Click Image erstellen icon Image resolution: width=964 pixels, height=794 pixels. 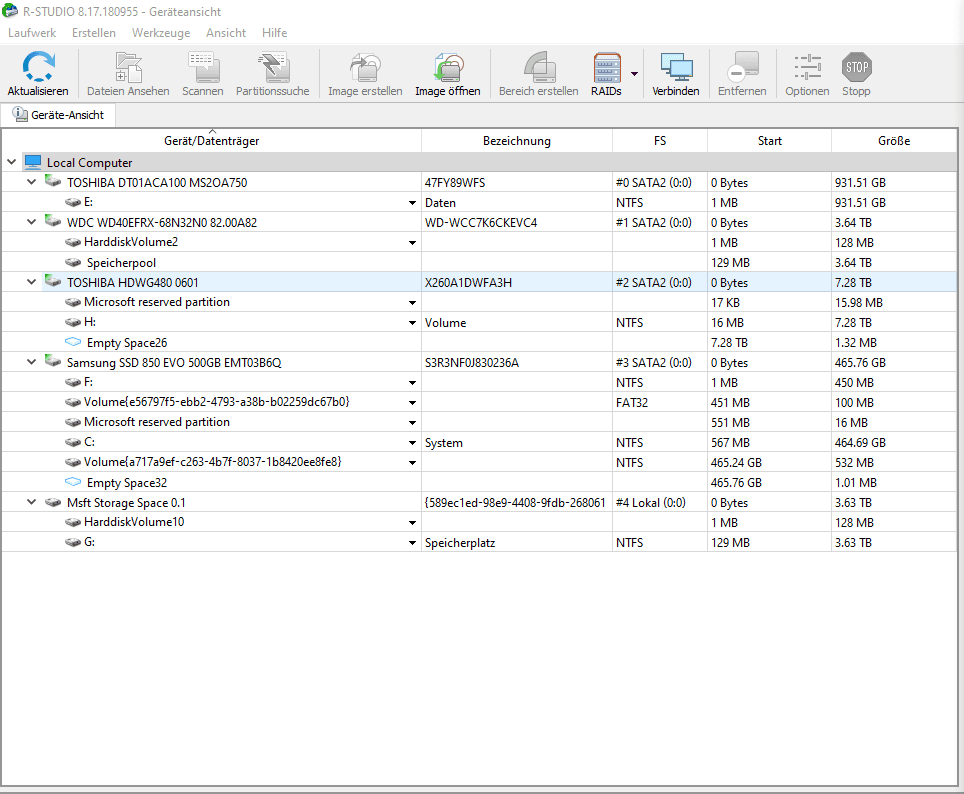pos(365,67)
